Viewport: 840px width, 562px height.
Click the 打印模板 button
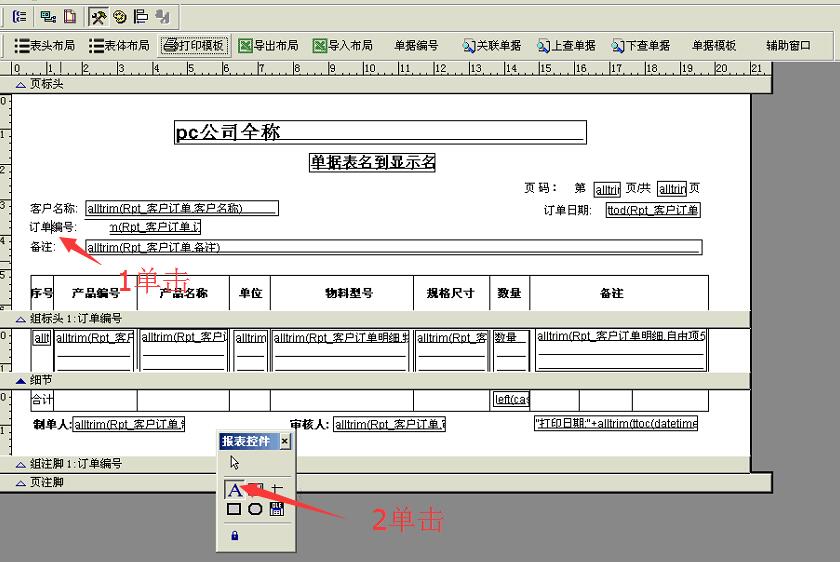tap(195, 45)
